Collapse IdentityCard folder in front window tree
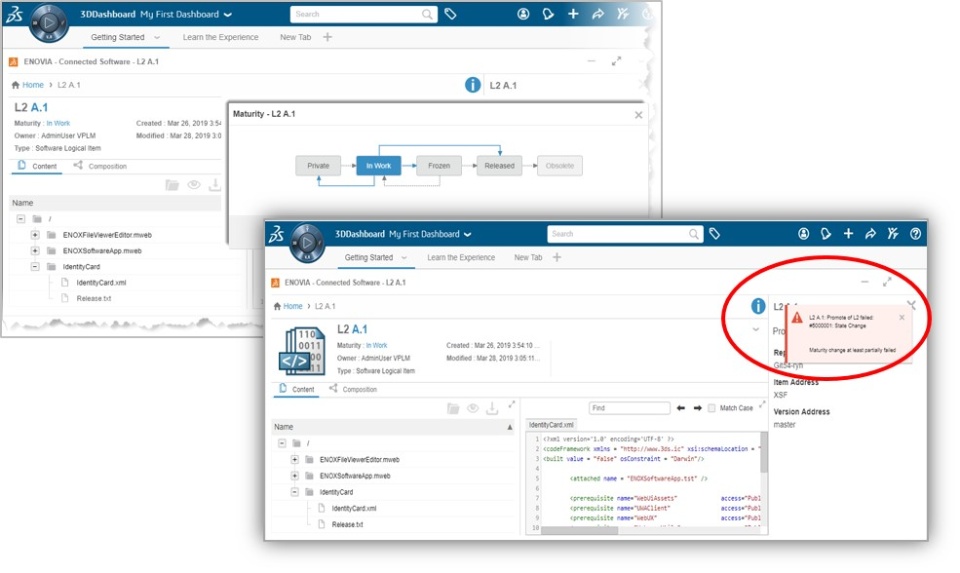 [294, 492]
